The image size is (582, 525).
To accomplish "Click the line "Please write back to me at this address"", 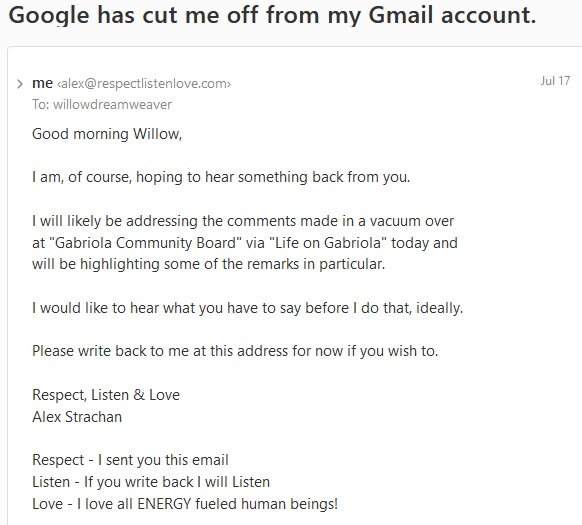I will 235,351.
